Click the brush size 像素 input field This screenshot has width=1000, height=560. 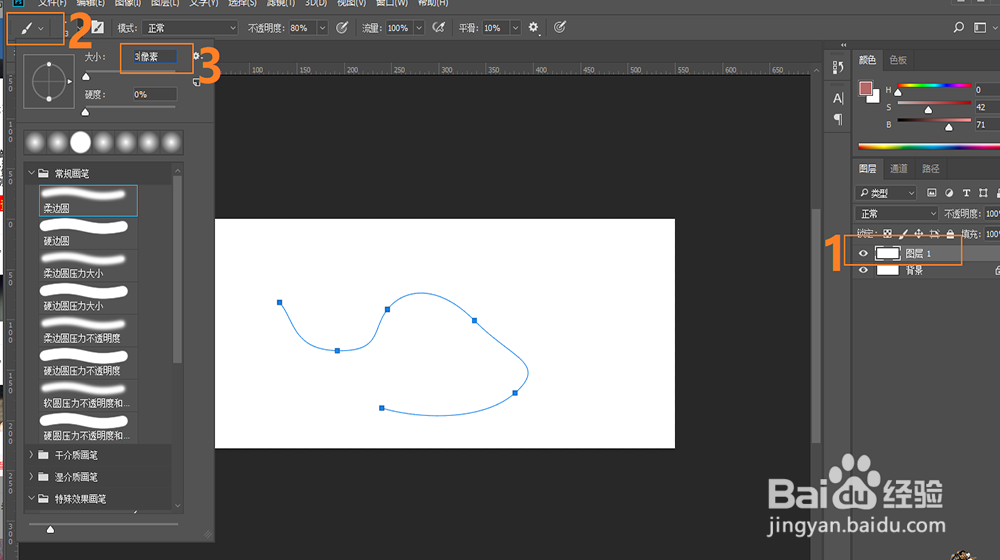point(154,57)
